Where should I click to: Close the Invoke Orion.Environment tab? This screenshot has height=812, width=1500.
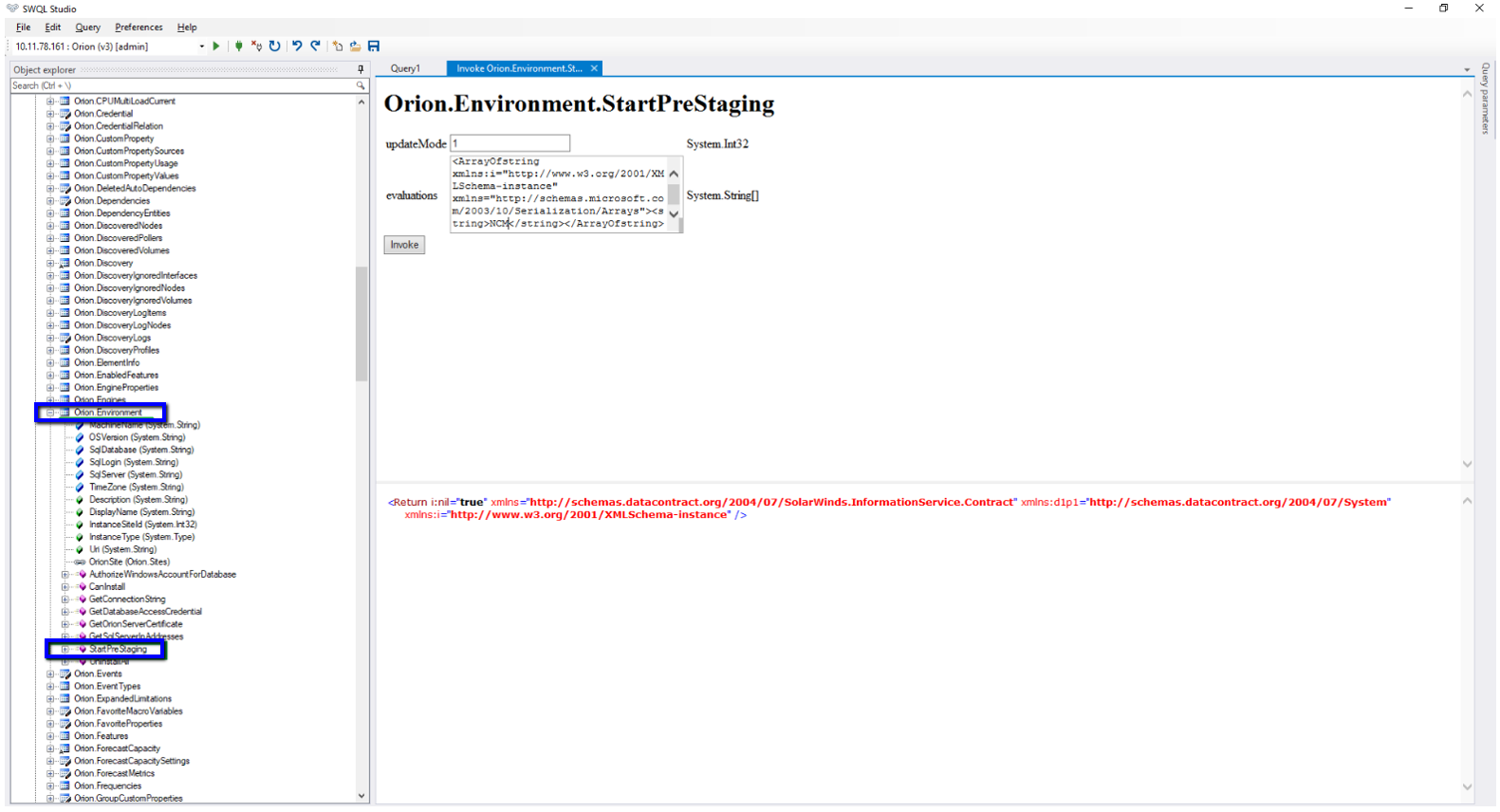pyautogui.click(x=594, y=68)
